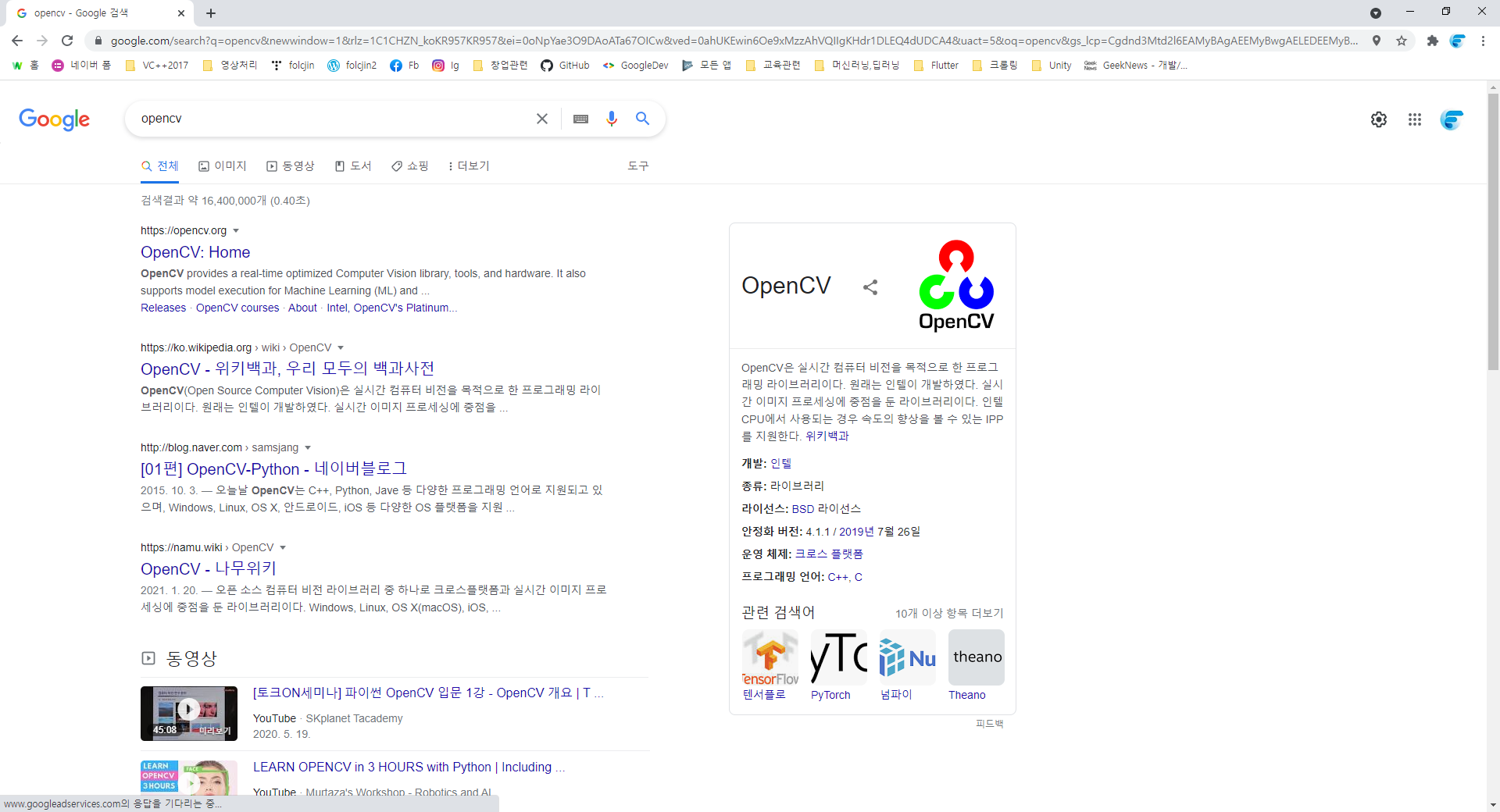
Task: Open the OpenCV: Home result
Action: coord(195,252)
